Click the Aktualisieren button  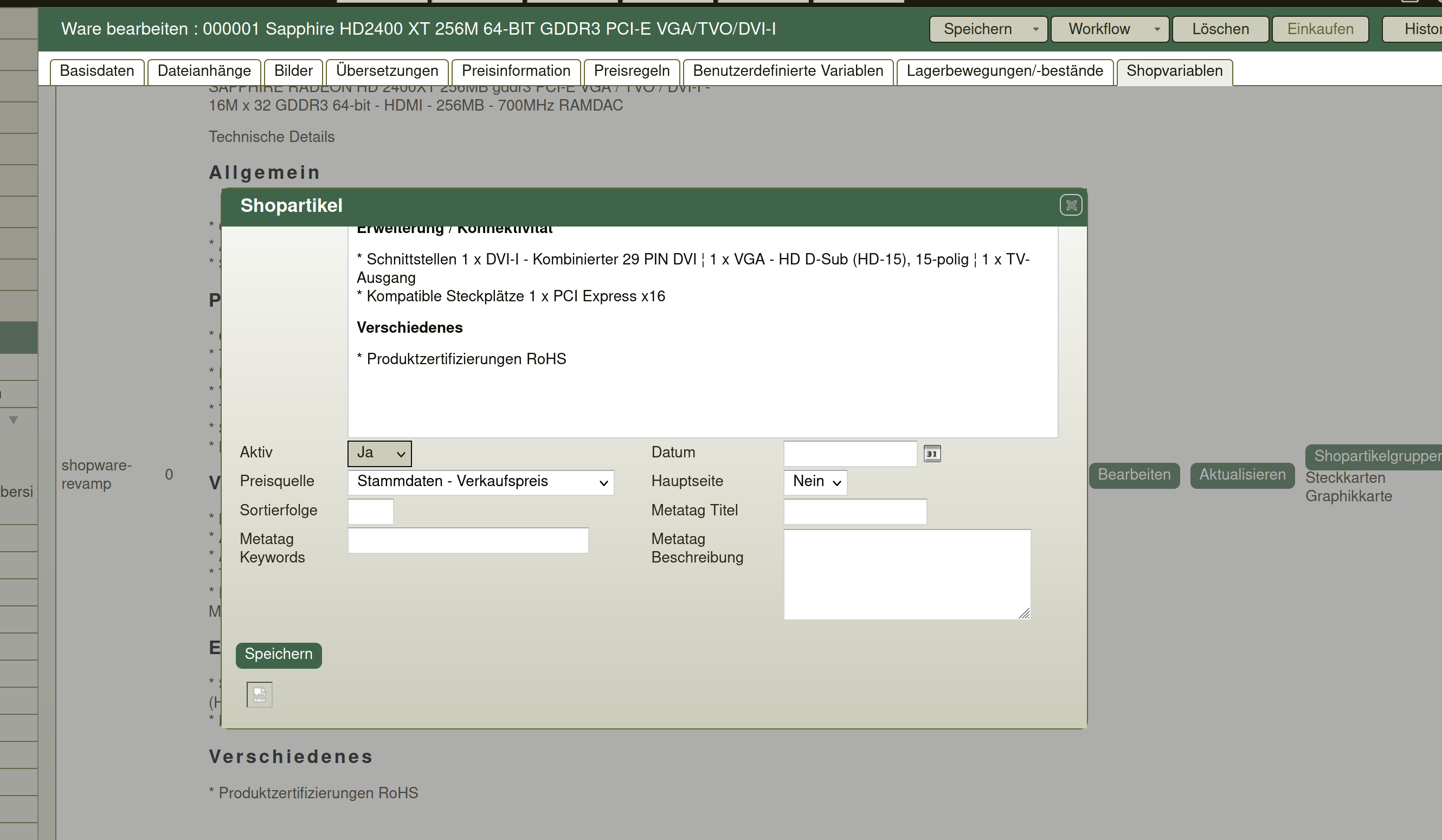pos(1243,475)
